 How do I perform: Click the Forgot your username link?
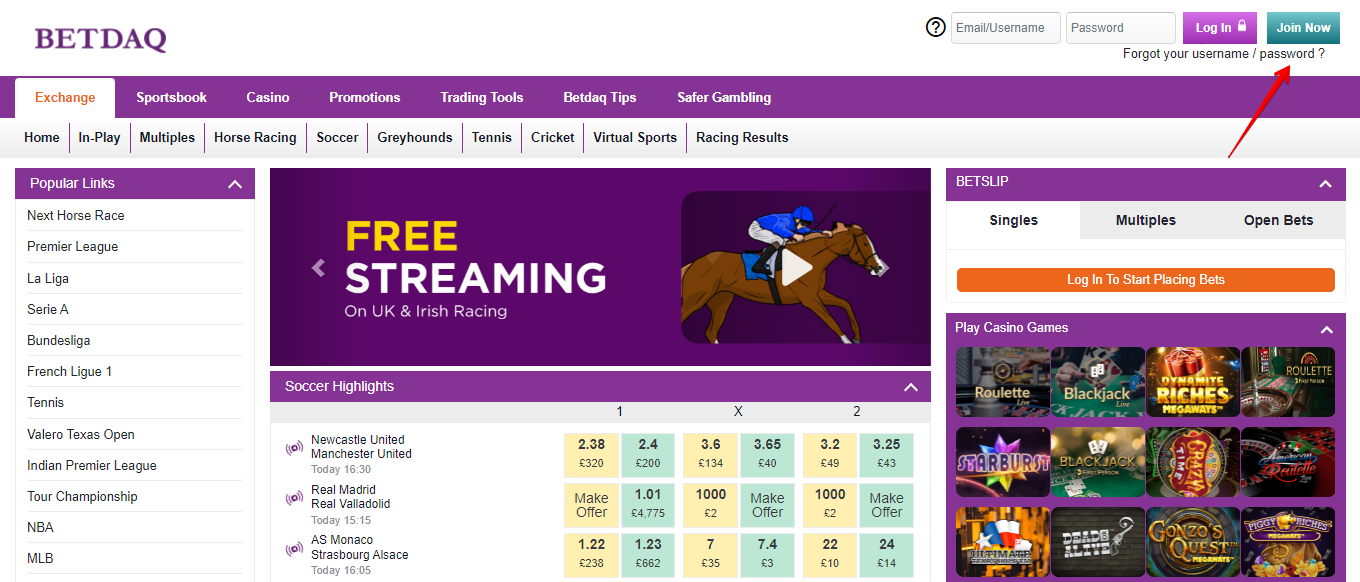(x=1224, y=54)
